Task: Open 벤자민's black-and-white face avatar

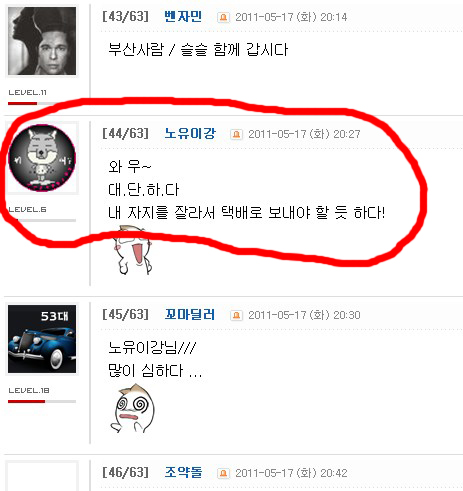Action: [42, 41]
